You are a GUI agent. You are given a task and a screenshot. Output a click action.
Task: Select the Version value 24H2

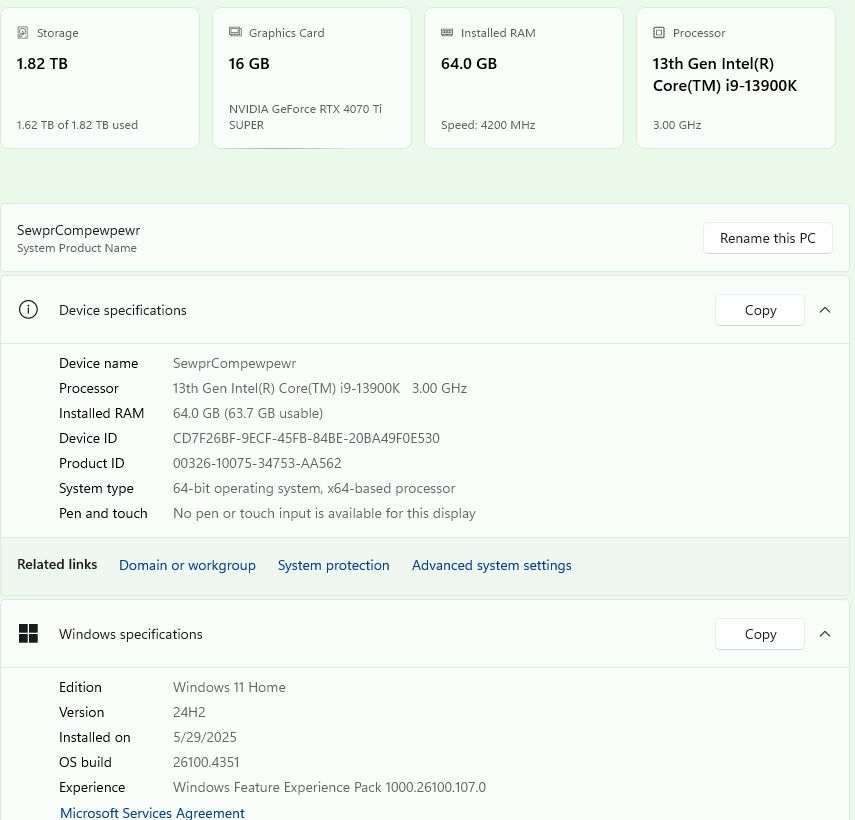(189, 712)
